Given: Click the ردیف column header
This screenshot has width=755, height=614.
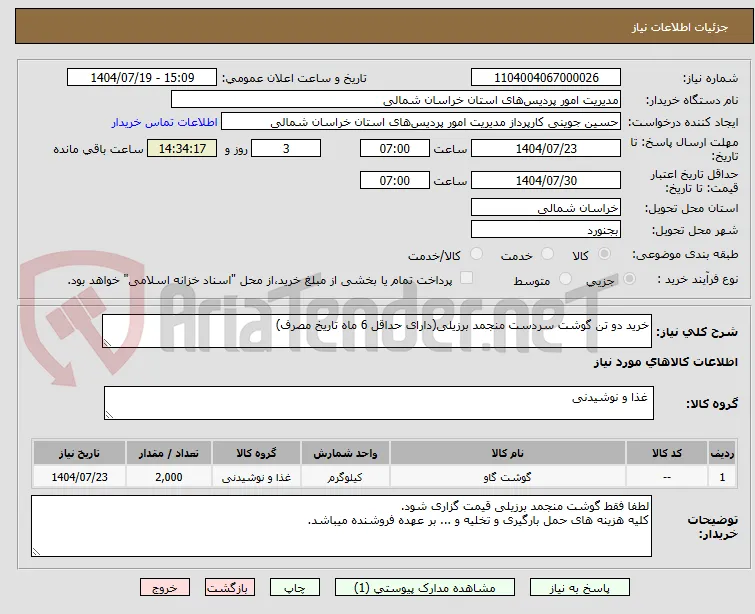Looking at the screenshot, I should click(722, 453).
